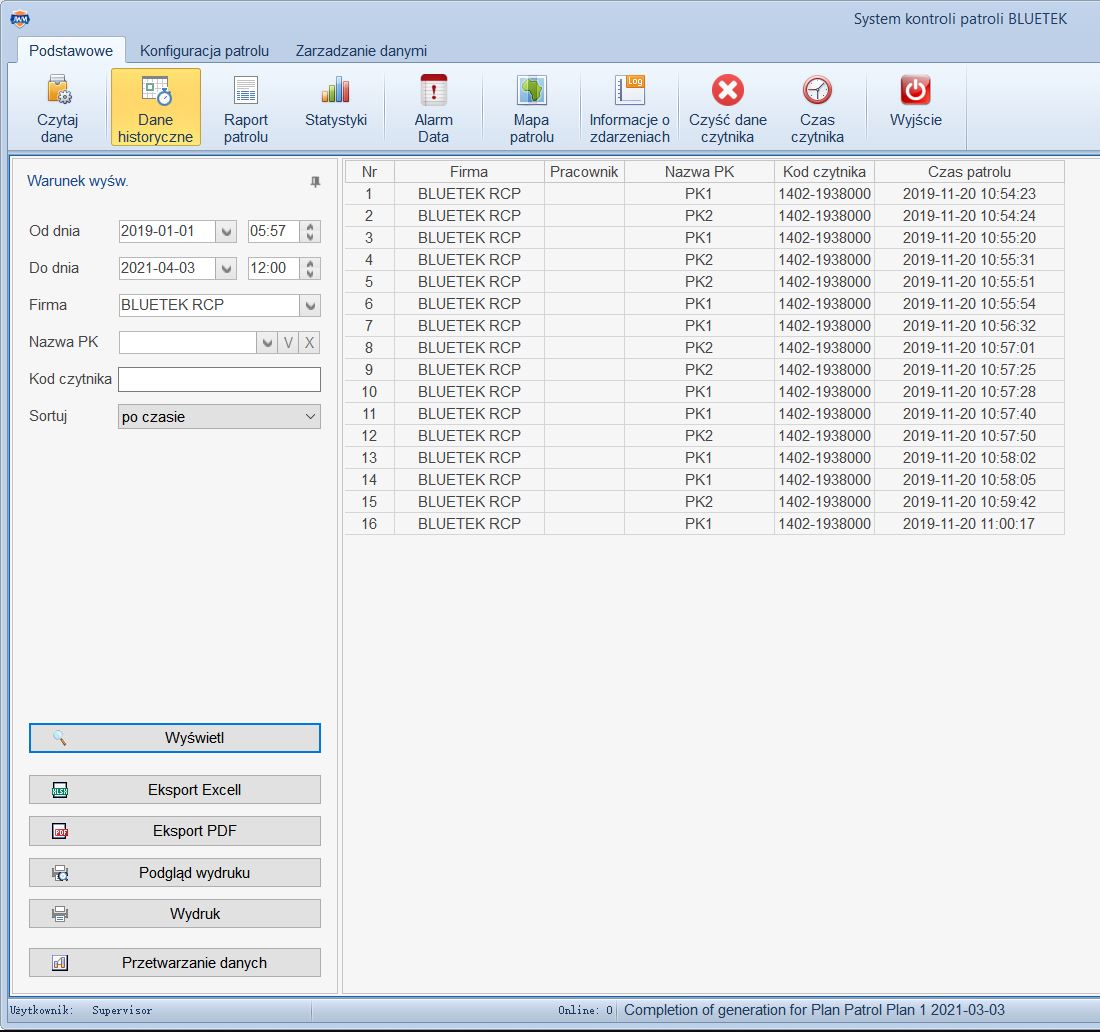This screenshot has width=1100, height=1032.
Task: Sort by the Nazwa PK column header
Action: coord(699,172)
